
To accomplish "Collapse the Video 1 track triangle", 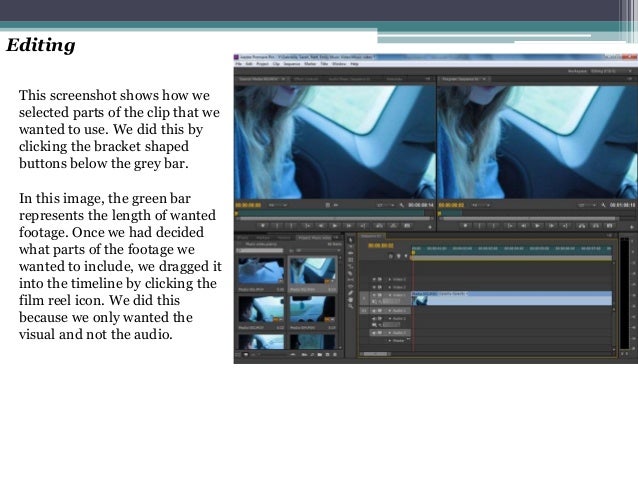I will (390, 295).
